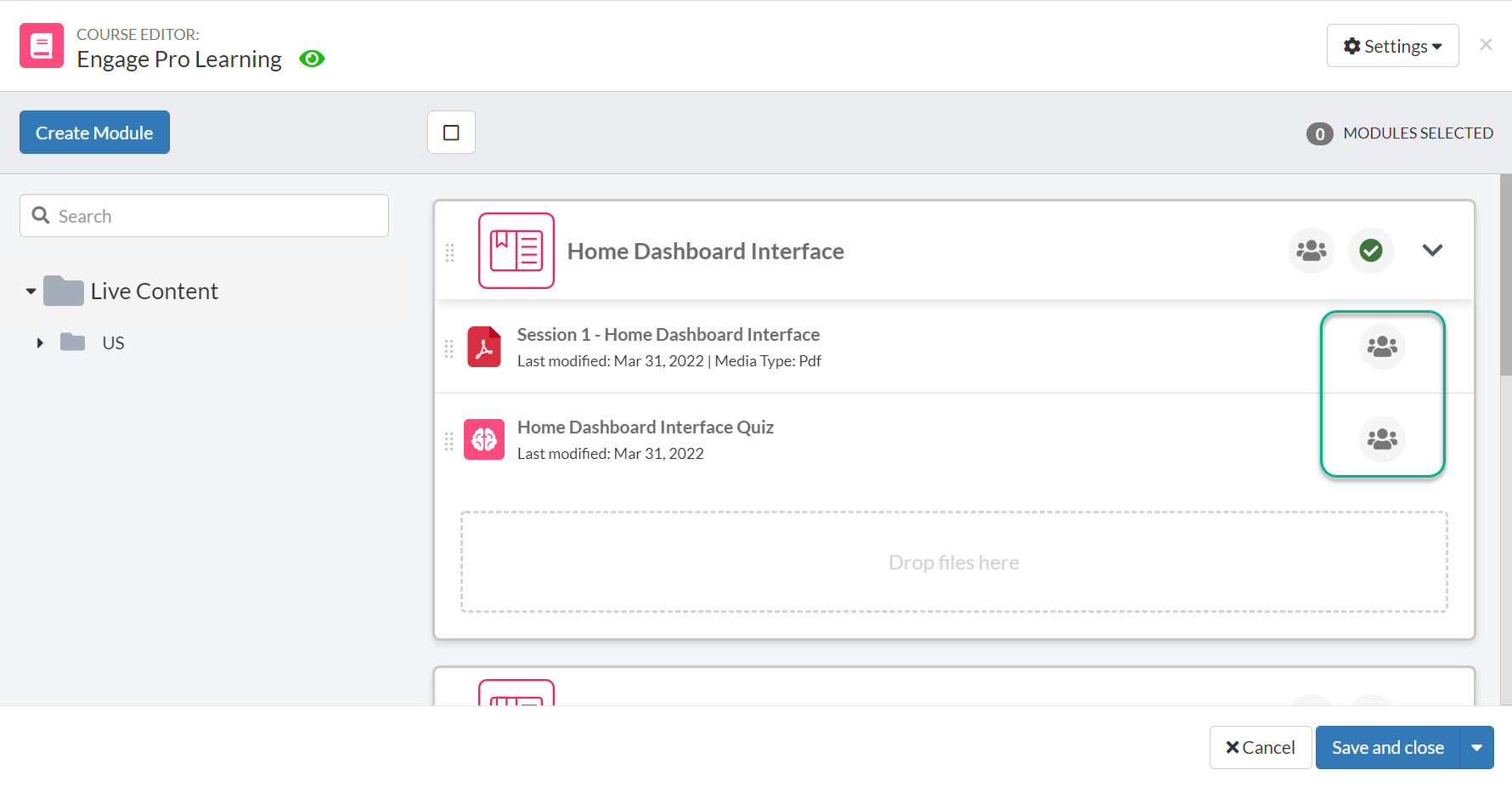Click the pink course editor book icon

pos(42,45)
